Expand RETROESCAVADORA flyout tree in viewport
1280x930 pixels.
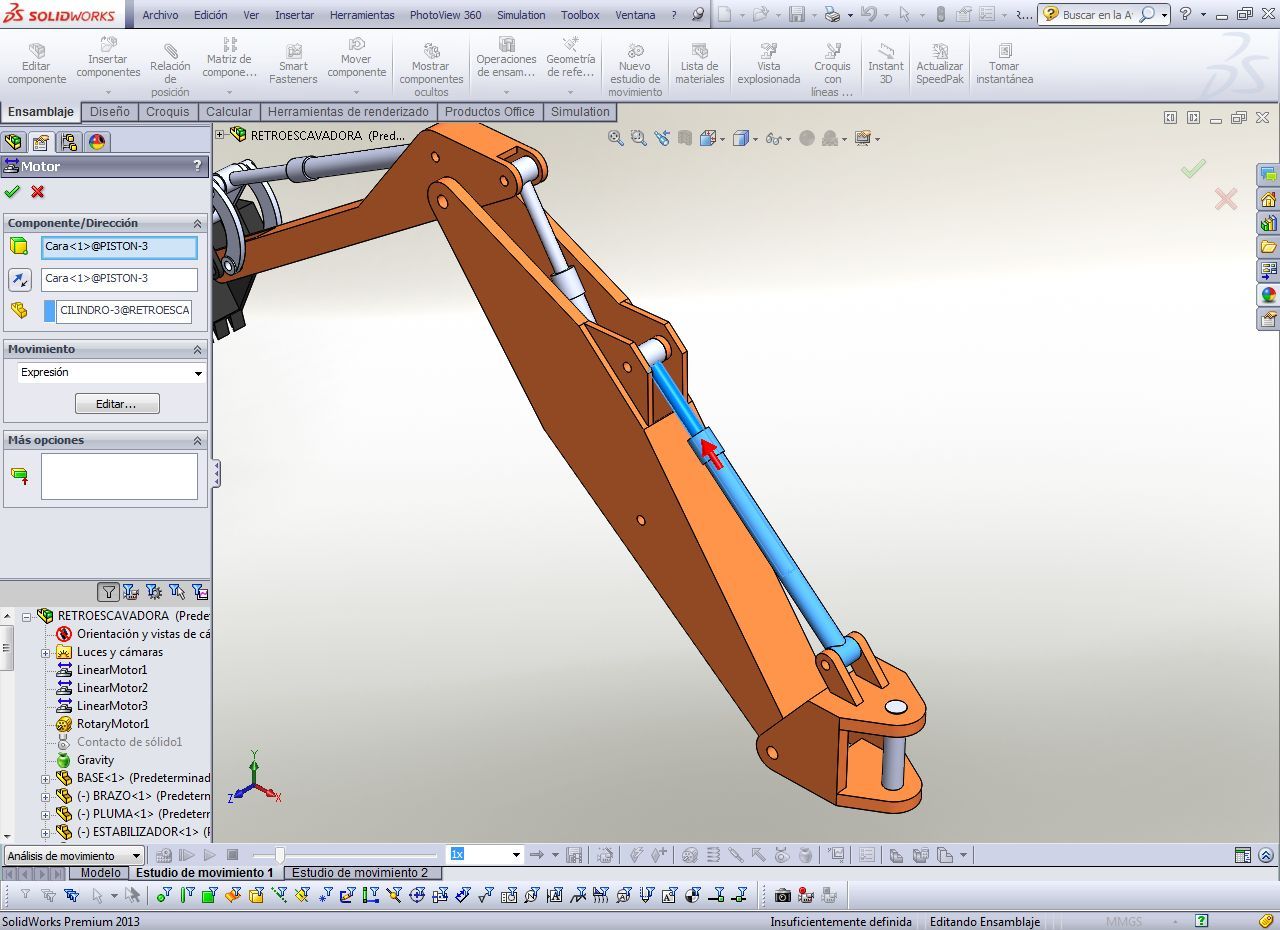220,134
